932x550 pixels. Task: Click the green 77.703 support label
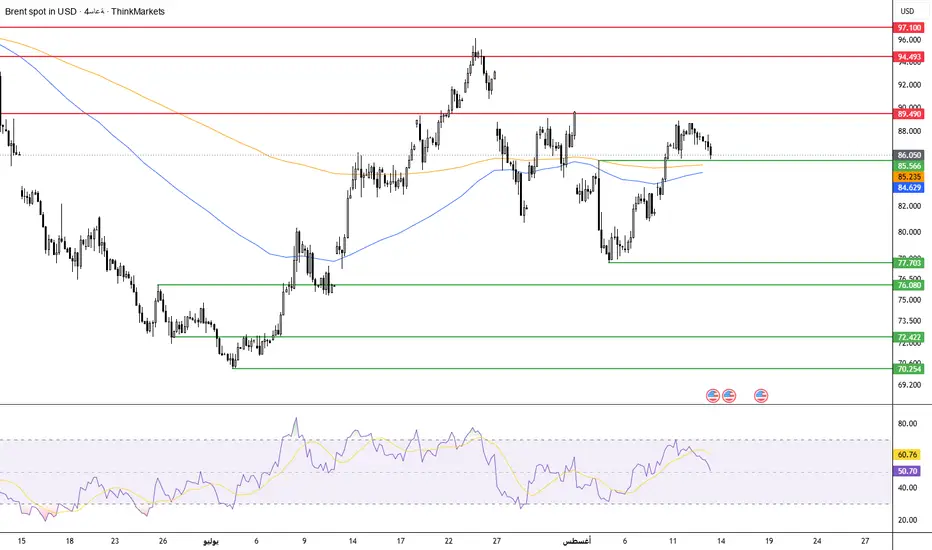[x=909, y=263]
